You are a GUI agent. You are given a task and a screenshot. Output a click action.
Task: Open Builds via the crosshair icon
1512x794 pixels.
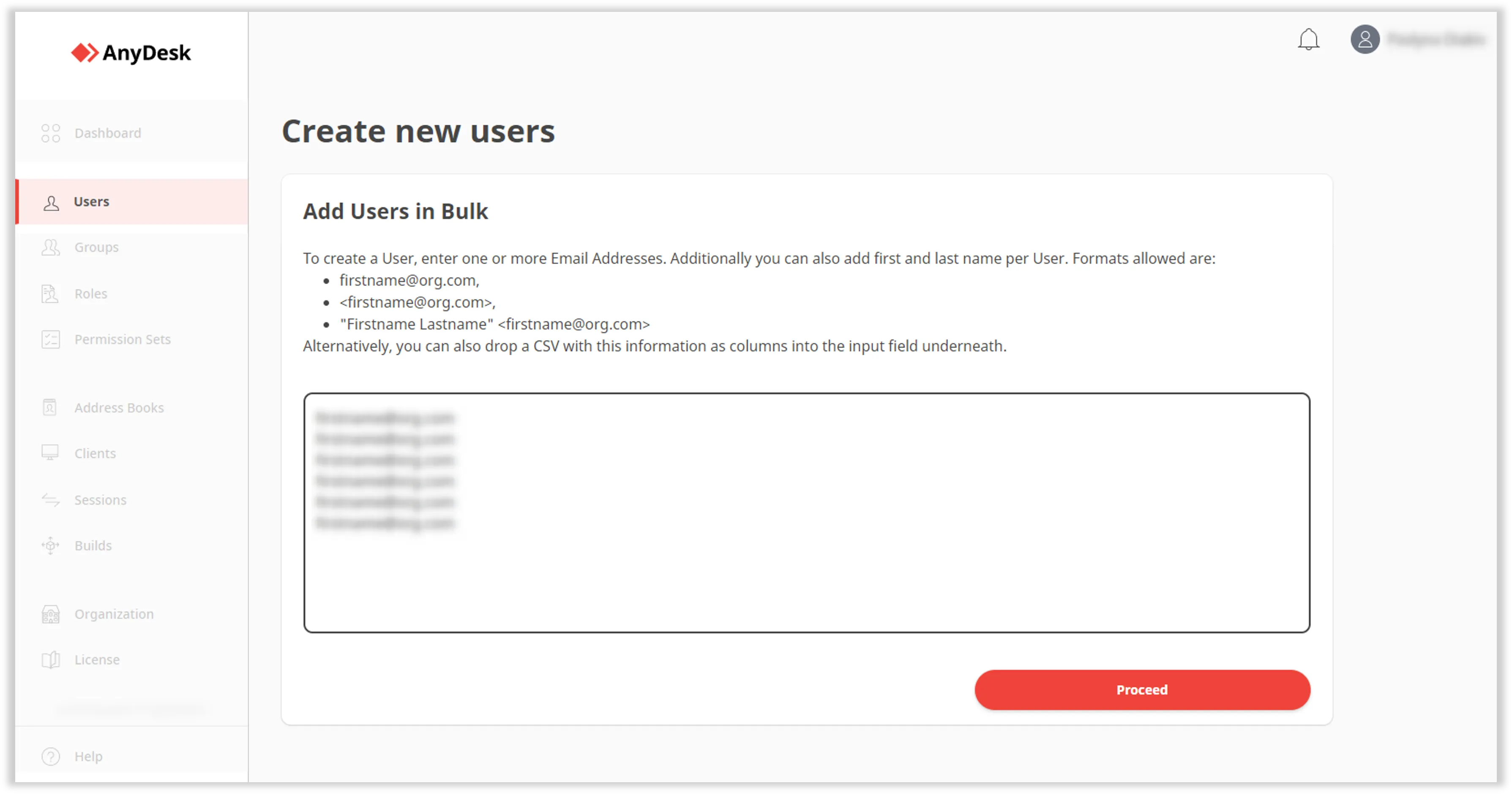pyautogui.click(x=50, y=545)
